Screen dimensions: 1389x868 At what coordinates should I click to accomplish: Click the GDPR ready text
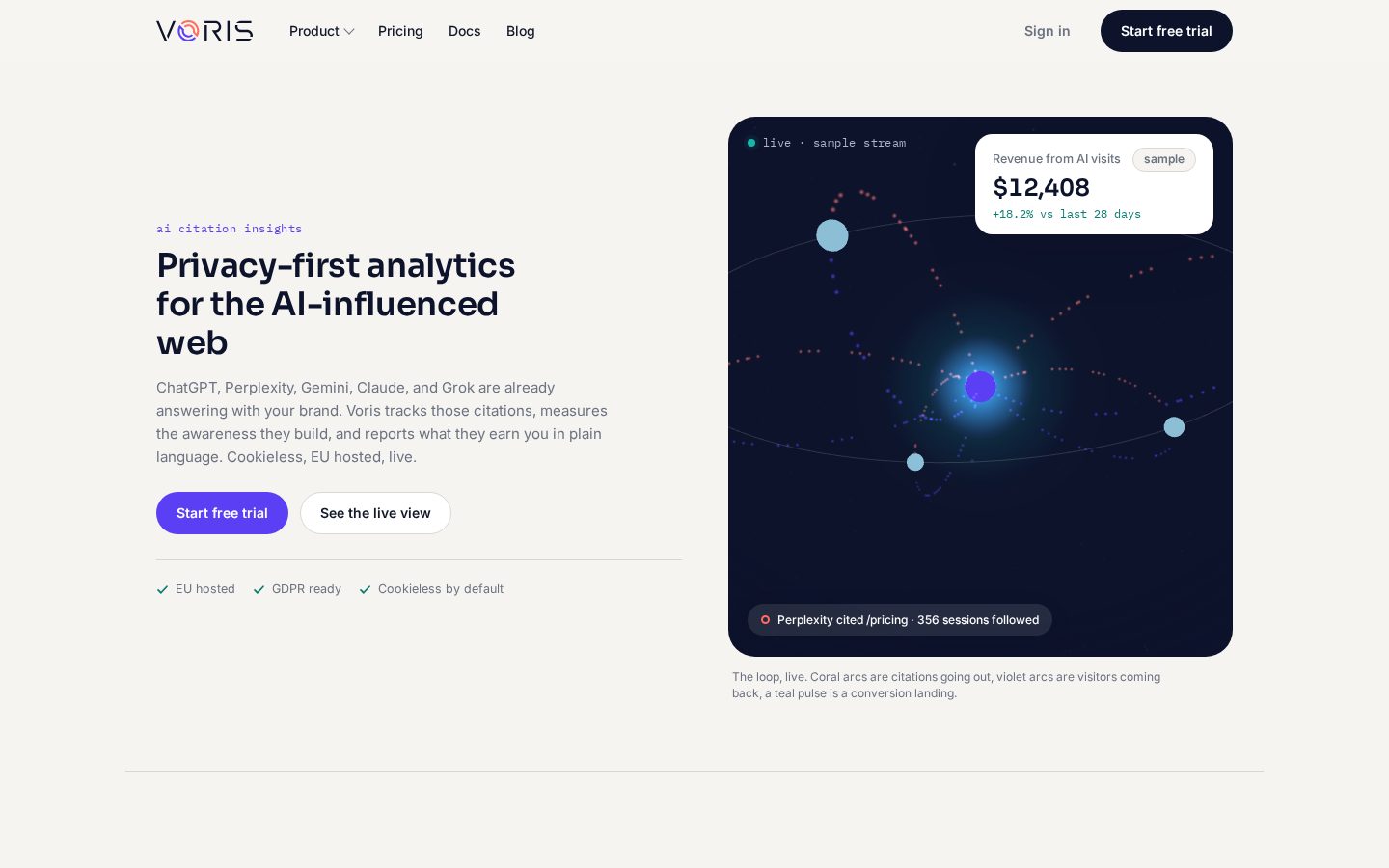pos(307,589)
